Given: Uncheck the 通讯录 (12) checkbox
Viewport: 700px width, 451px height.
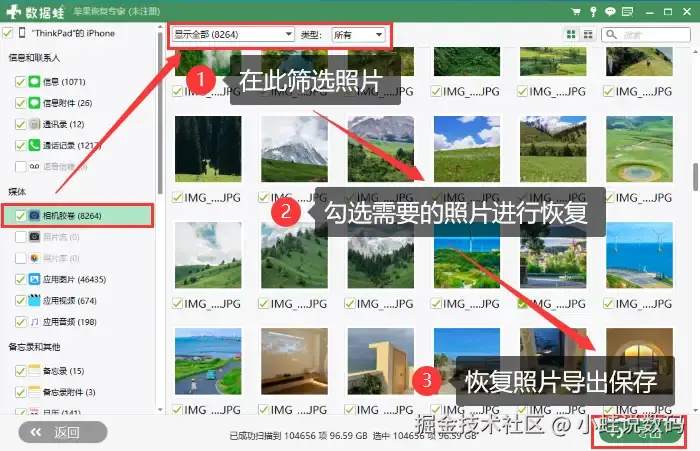Looking at the screenshot, I should point(20,124).
